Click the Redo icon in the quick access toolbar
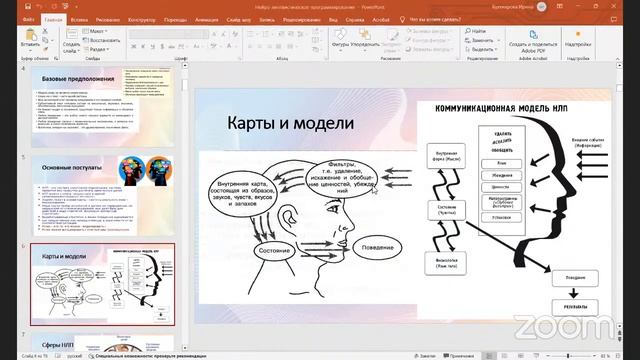Image resolution: width=640 pixels, height=360 pixels. pyautogui.click(x=54, y=7)
